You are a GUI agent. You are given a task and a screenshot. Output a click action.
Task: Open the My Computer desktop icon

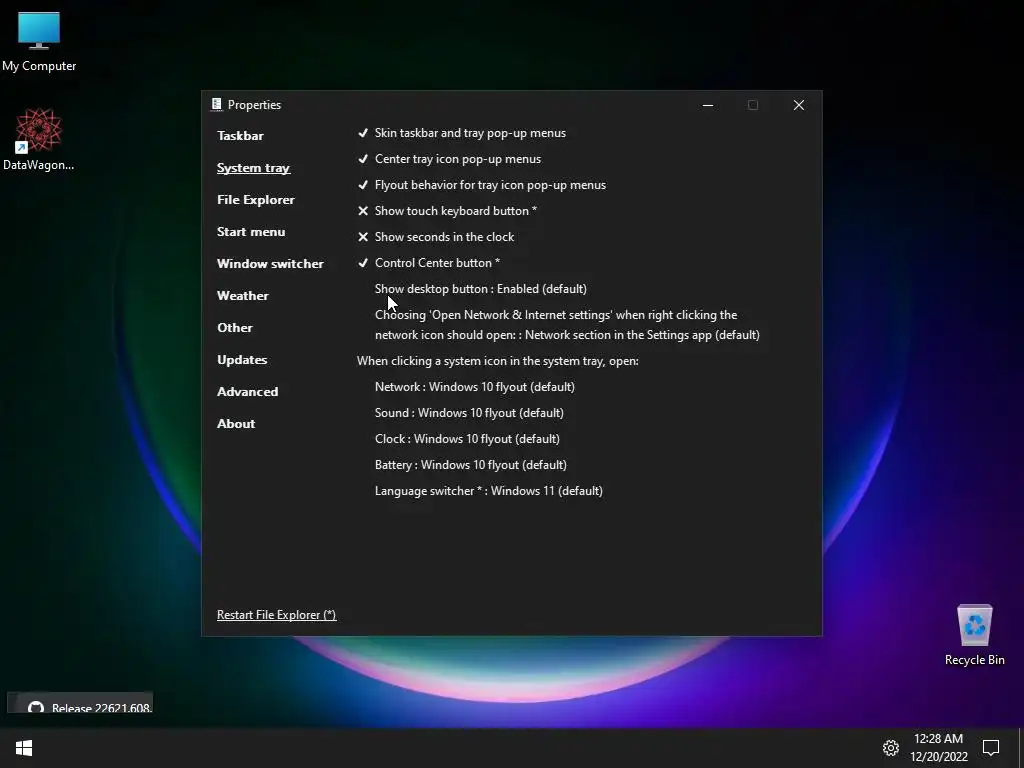coord(39,41)
